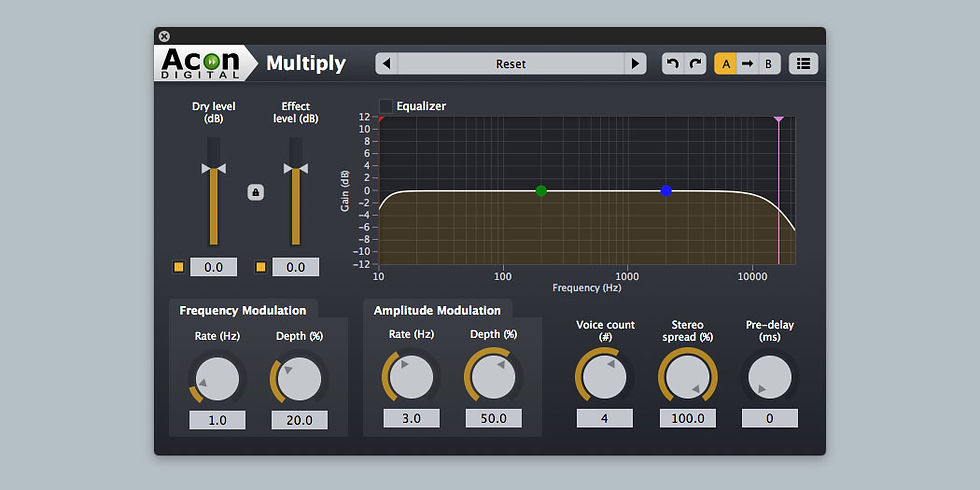
Task: Click the amplitude depth 50.0 field
Action: 494,418
